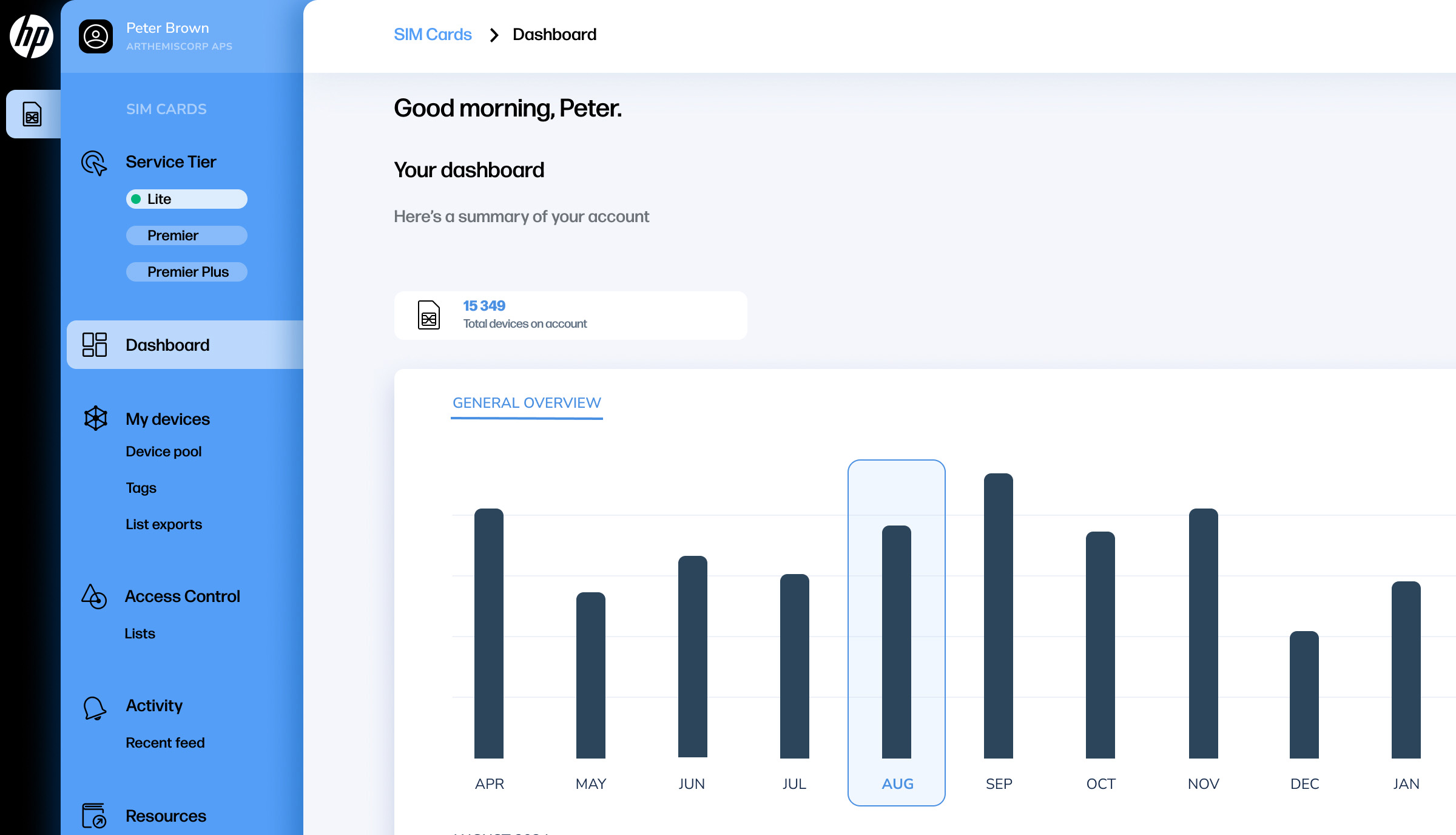Go to SIM Cards breadcrumb link

point(433,35)
